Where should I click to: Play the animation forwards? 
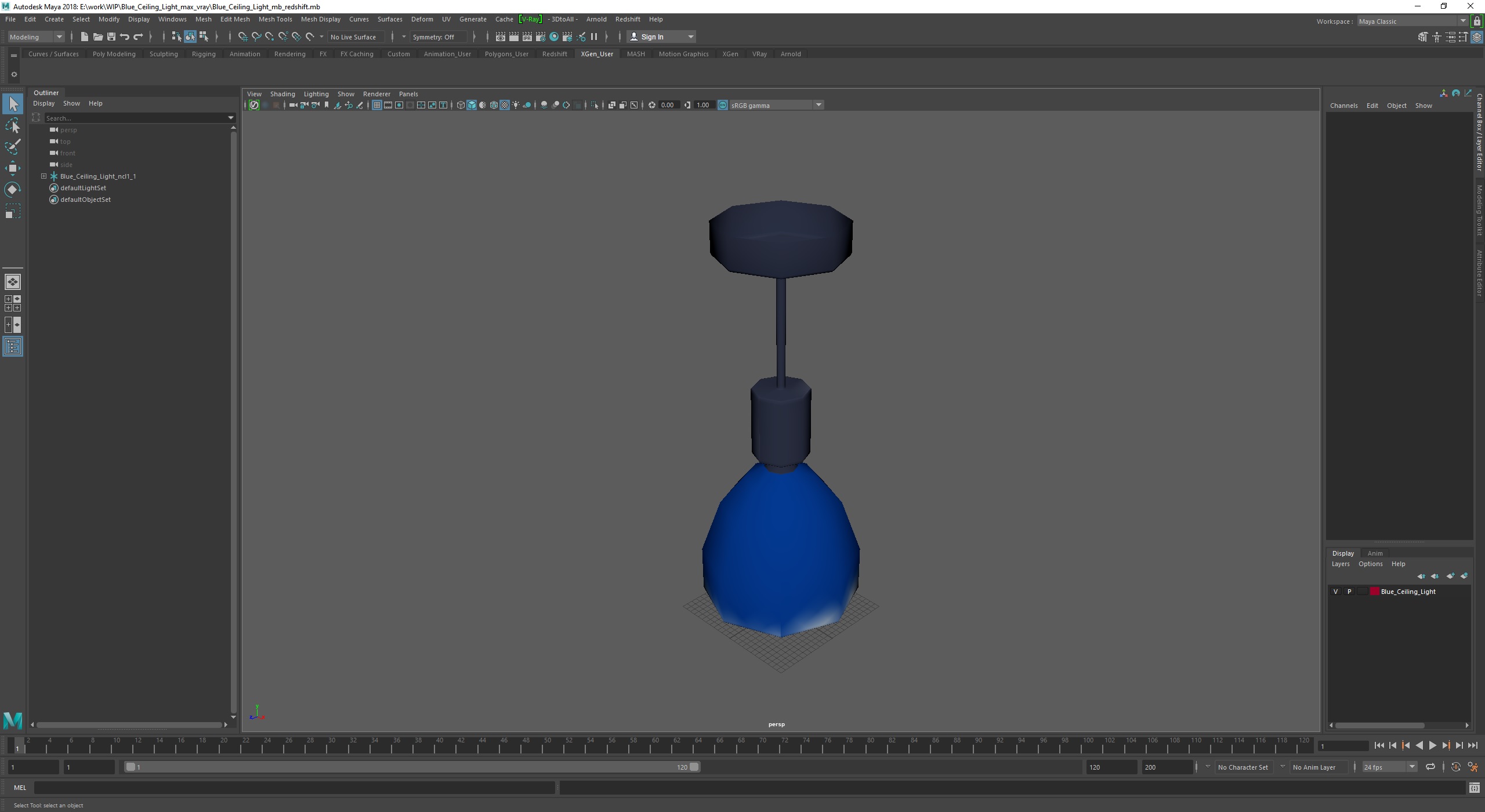pyautogui.click(x=1432, y=746)
